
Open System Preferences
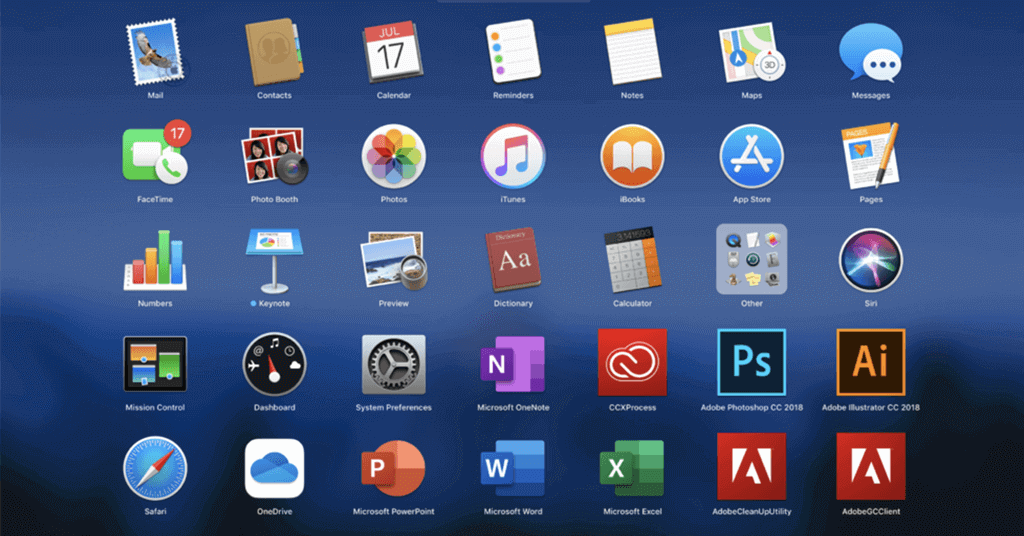(x=394, y=364)
